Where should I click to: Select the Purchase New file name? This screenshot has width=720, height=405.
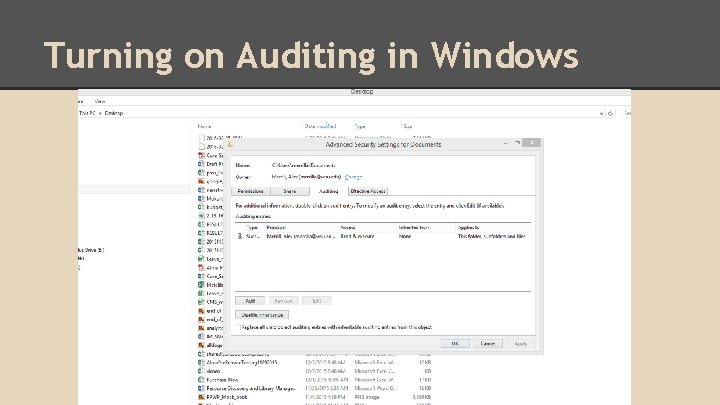coord(222,380)
